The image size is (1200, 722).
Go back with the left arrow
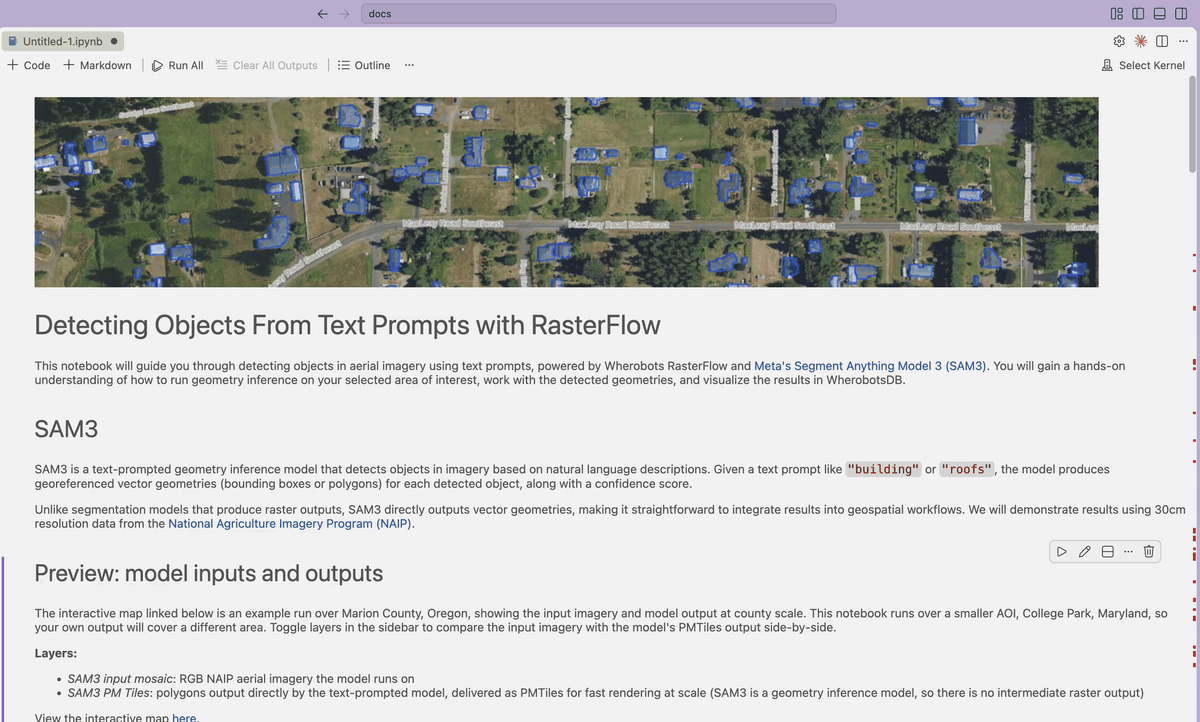(322, 14)
